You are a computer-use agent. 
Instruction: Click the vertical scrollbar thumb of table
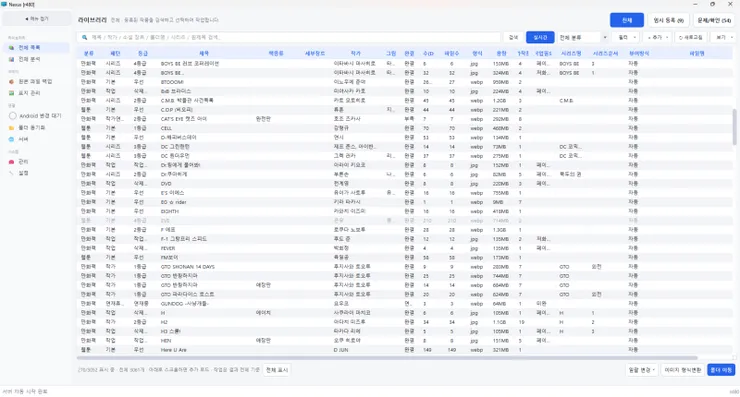(734, 127)
